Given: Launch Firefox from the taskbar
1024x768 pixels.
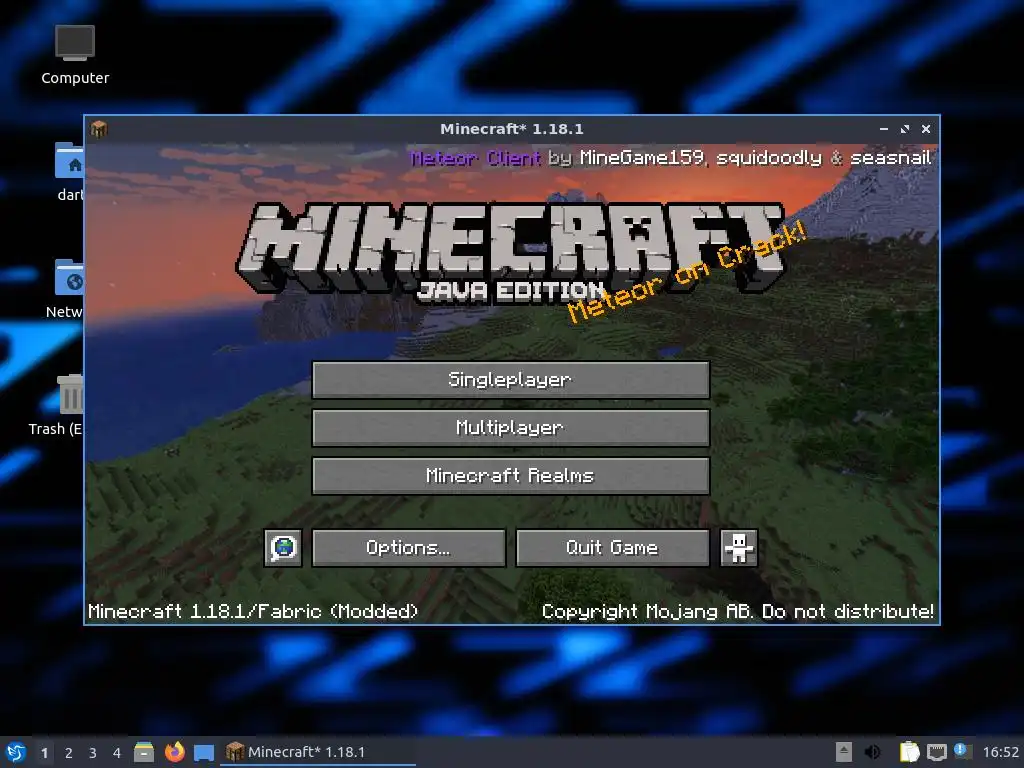Looking at the screenshot, I should pos(174,752).
